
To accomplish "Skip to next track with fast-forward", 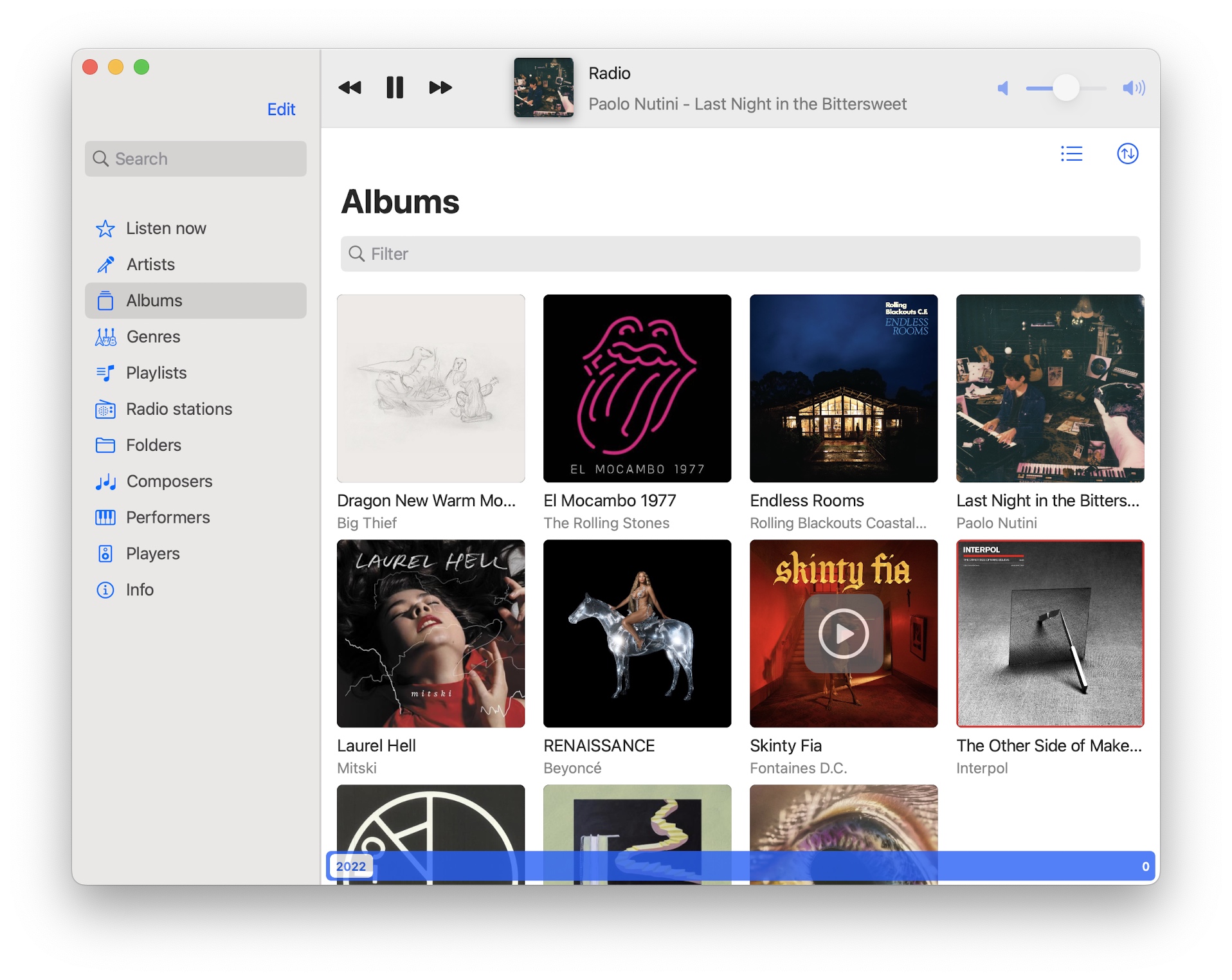I will click(x=440, y=87).
